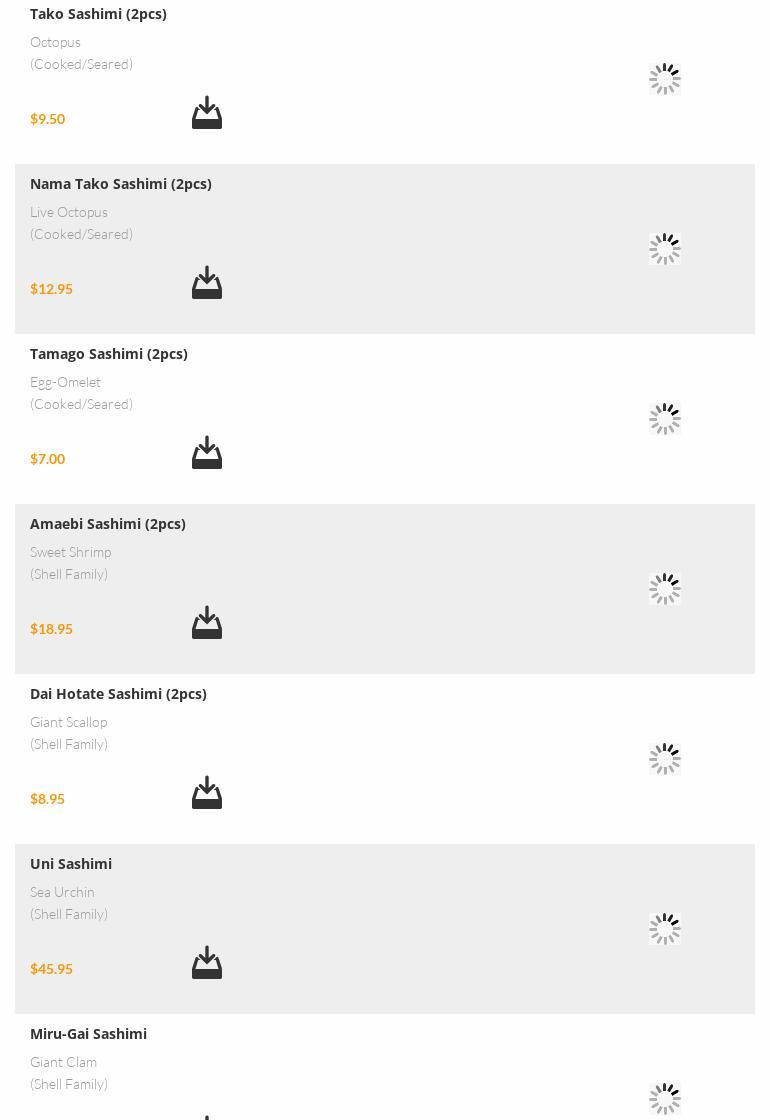The height and width of the screenshot is (1120, 770).
Task: Open Uni Sashimi item title
Action: [x=71, y=864]
